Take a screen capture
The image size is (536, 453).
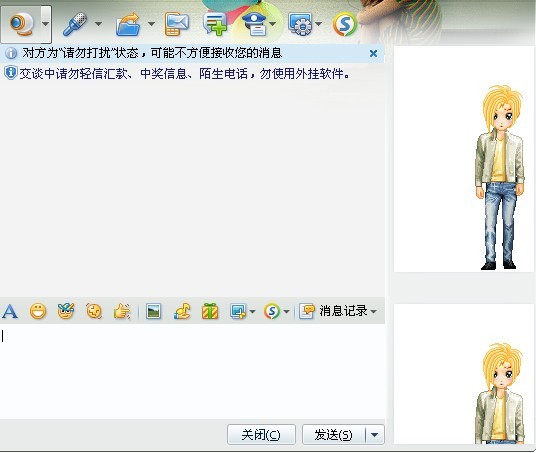click(238, 311)
